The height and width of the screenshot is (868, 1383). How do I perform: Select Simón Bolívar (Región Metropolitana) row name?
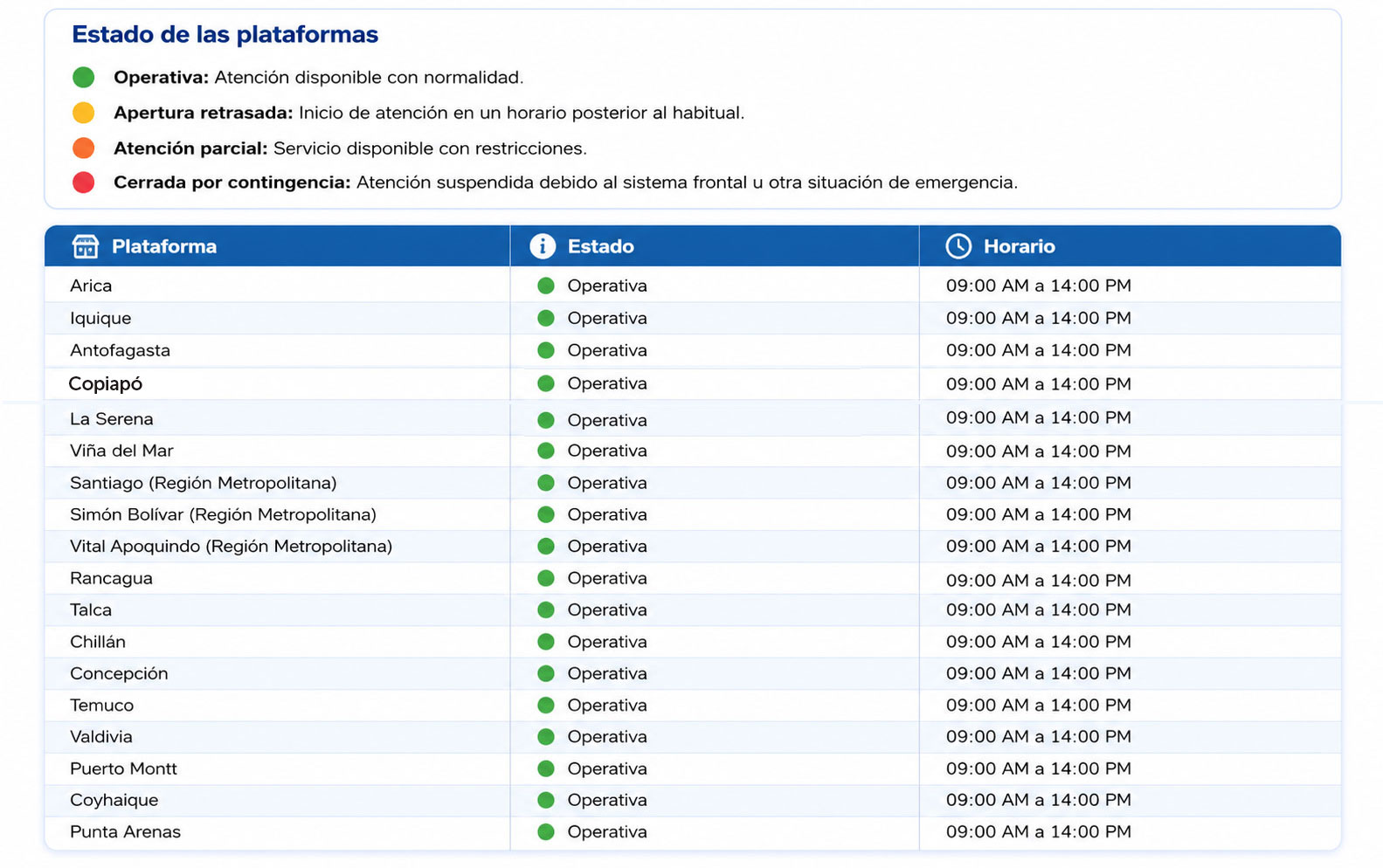tap(223, 515)
